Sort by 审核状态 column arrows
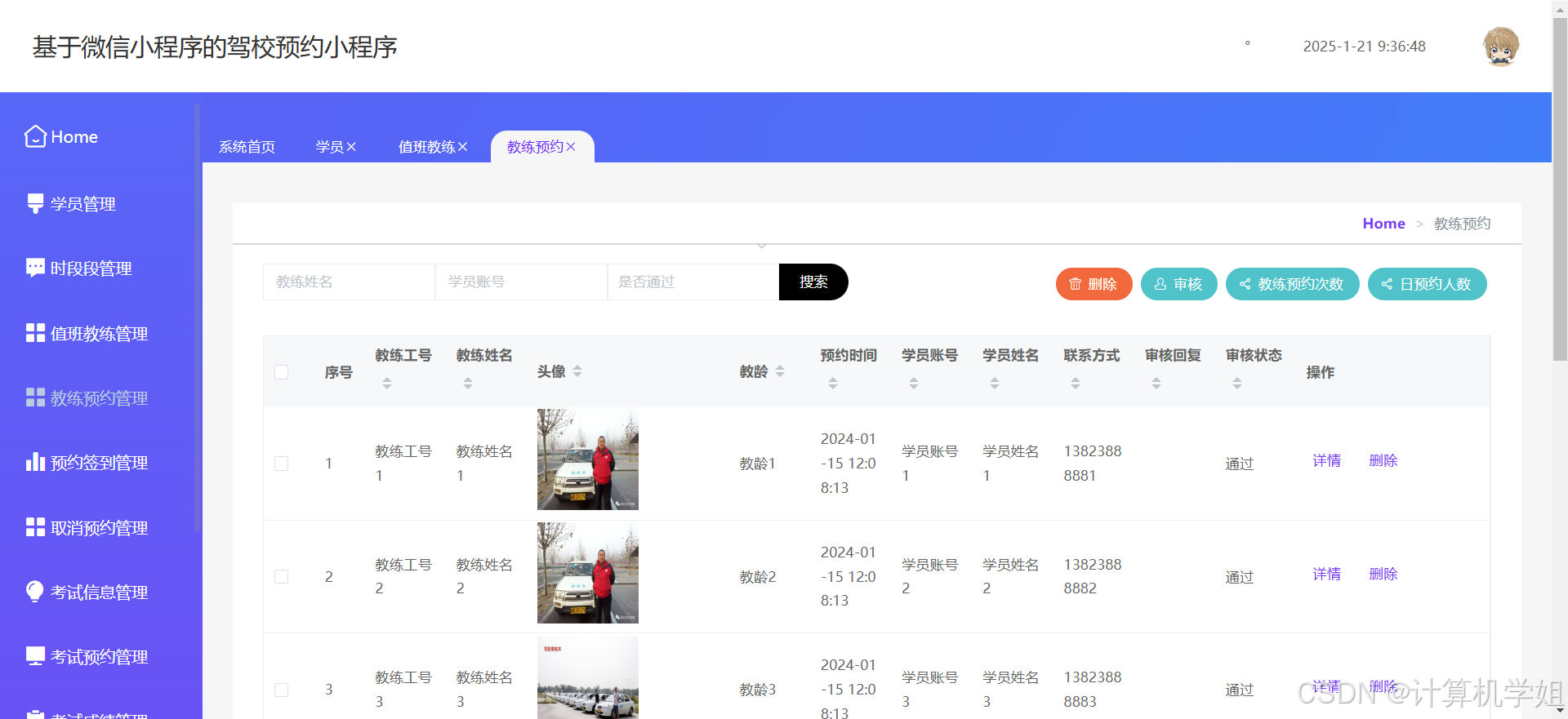Screen dimensions: 1568x719 click(1237, 383)
